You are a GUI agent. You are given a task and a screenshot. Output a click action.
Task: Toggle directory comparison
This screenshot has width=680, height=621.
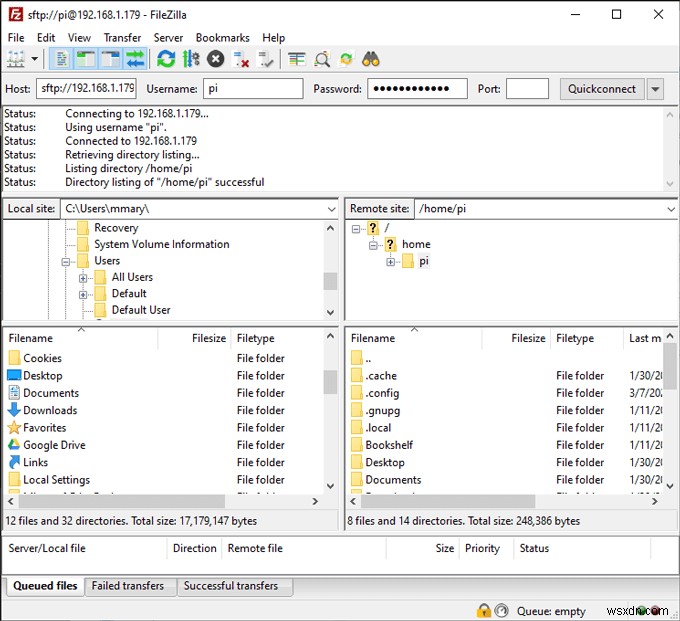[322, 59]
